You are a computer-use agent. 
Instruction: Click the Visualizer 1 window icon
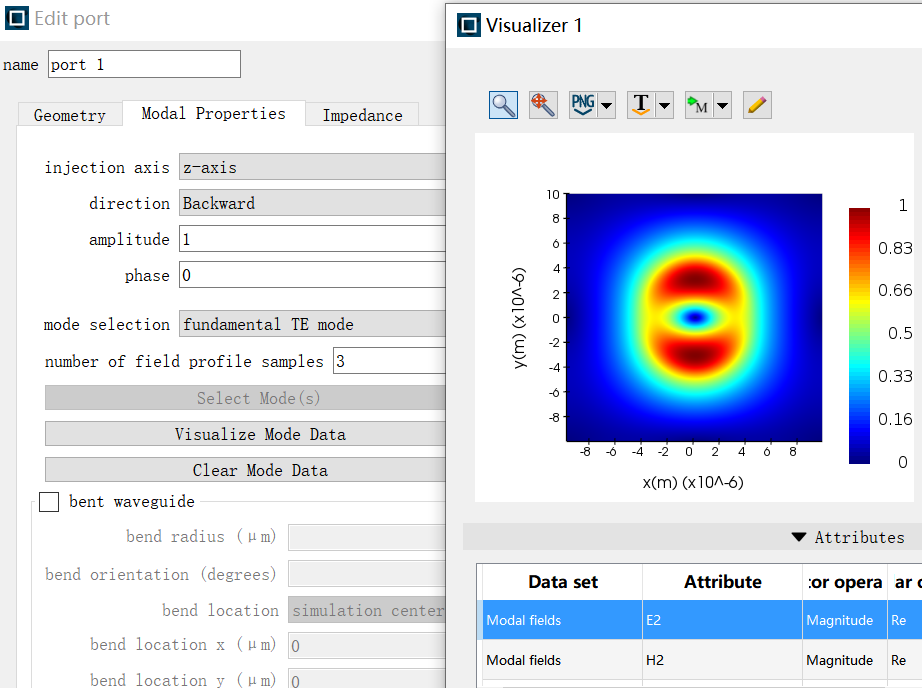coord(469,25)
